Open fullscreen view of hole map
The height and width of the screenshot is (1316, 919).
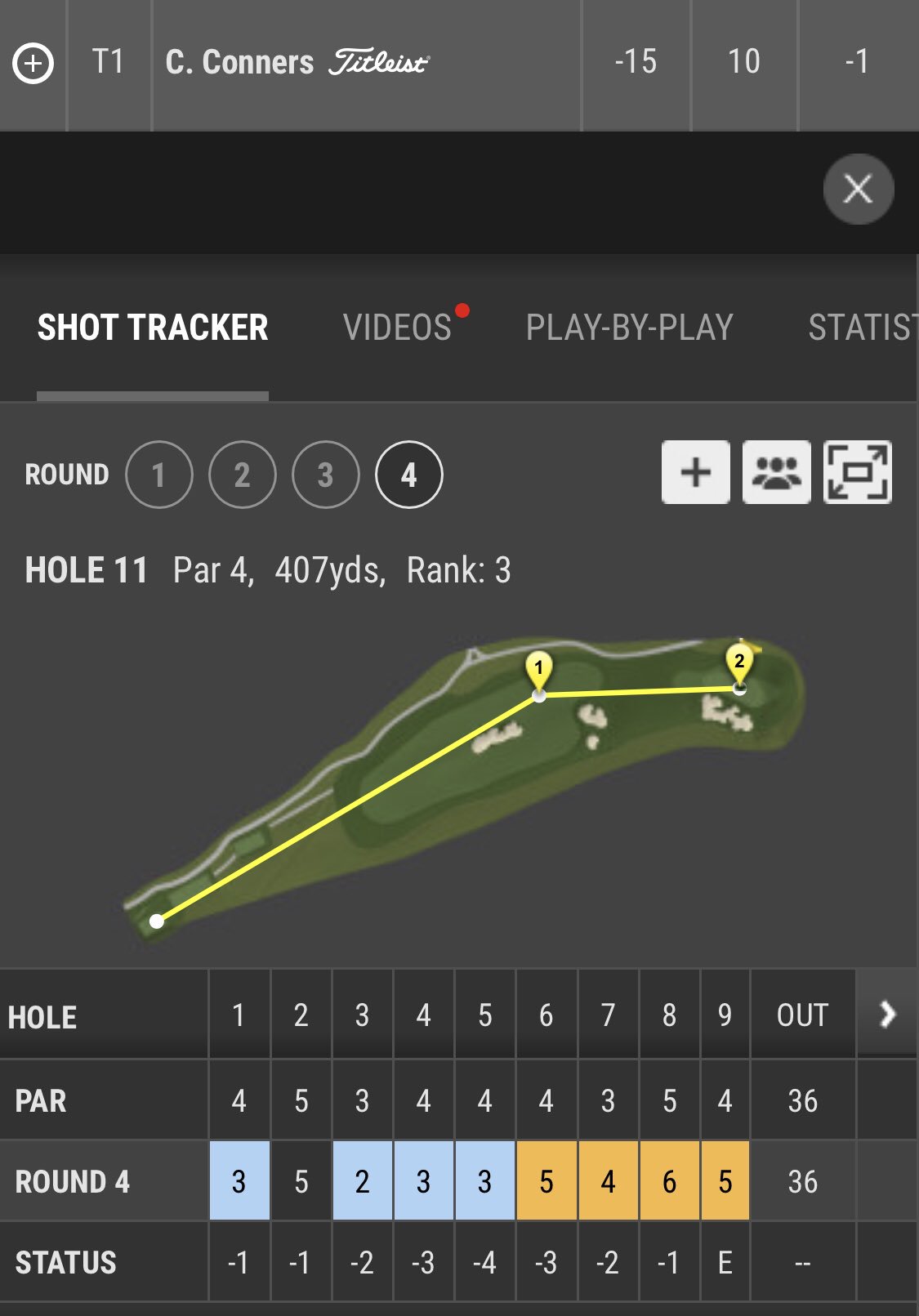point(858,472)
